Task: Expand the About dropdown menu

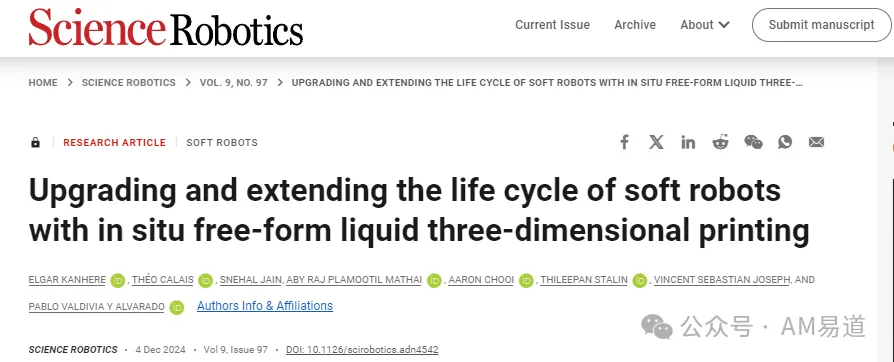Action: click(705, 25)
